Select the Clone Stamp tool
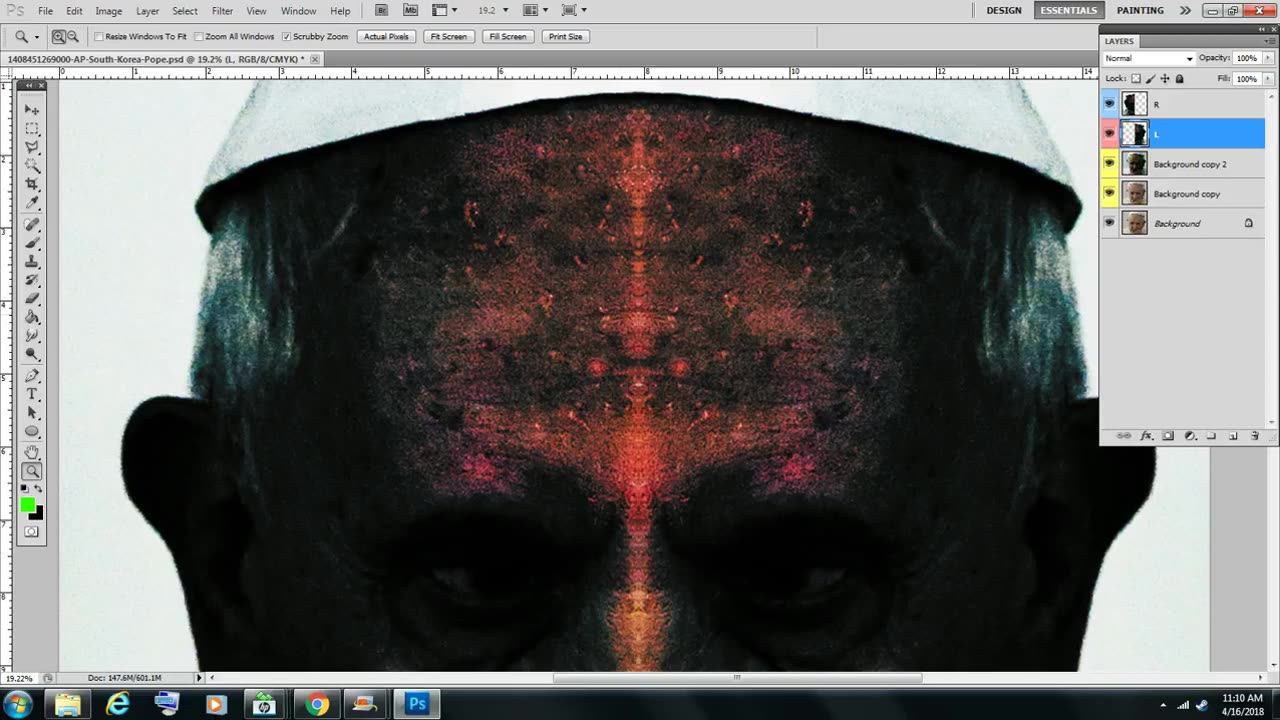The image size is (1280, 720). click(x=32, y=262)
